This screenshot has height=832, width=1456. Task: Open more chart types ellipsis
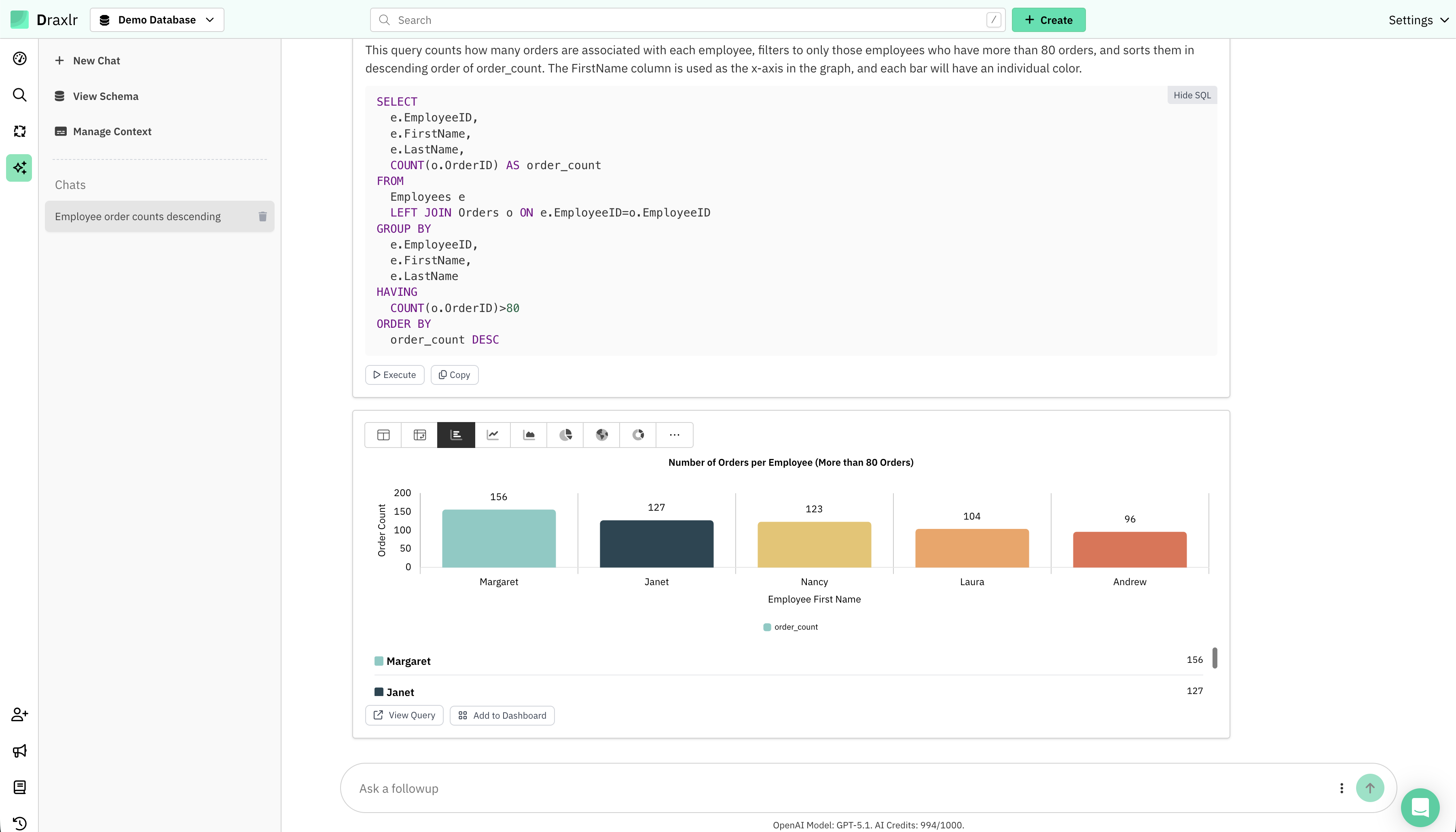click(674, 435)
